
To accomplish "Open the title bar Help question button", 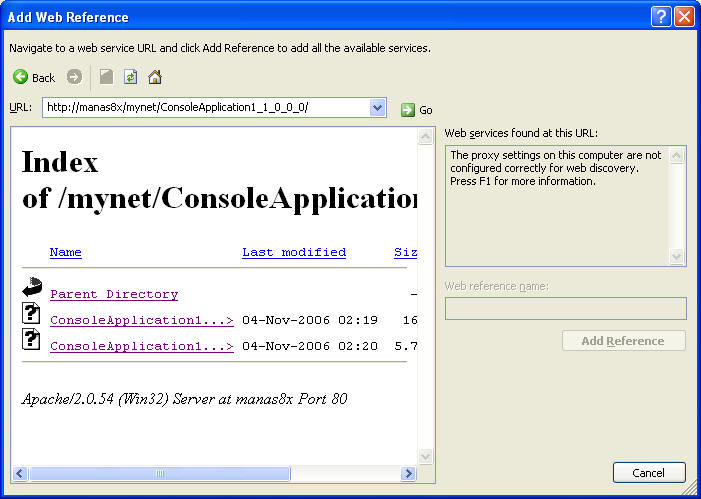I will click(661, 16).
